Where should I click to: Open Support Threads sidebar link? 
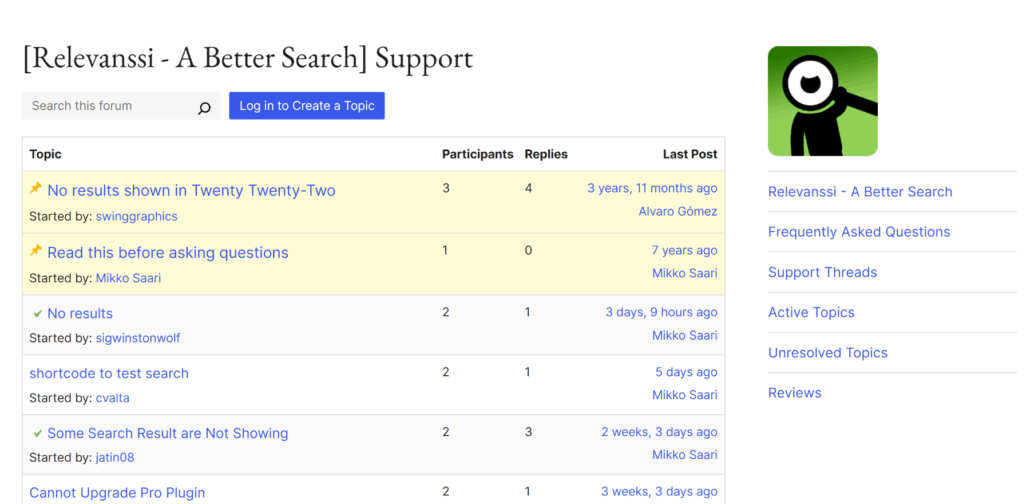(822, 272)
